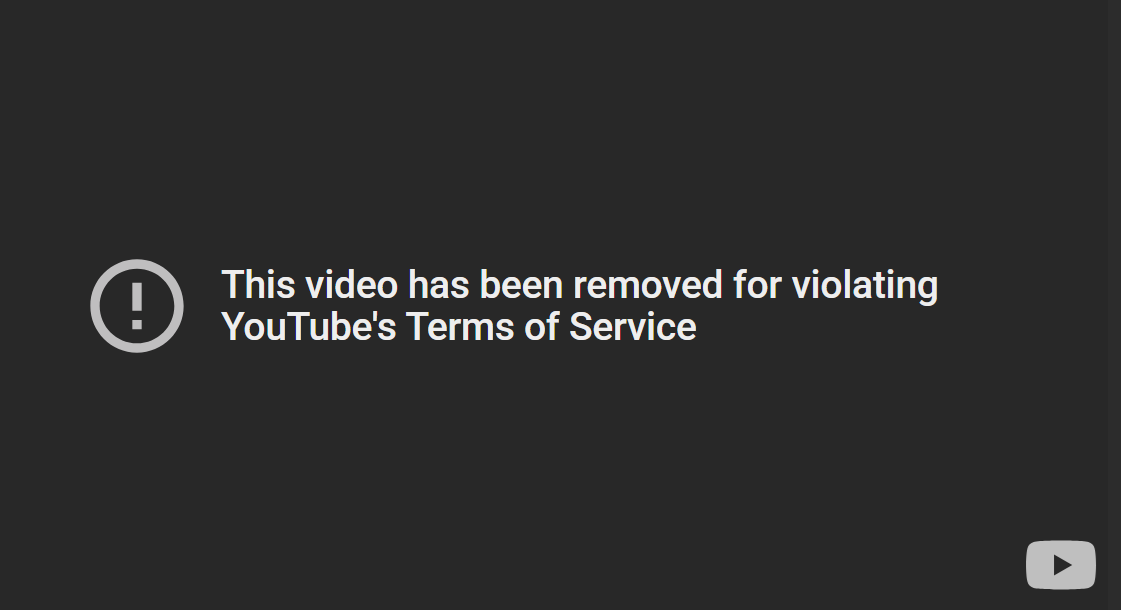Click the second line of the error message
The width and height of the screenshot is (1121, 610).
click(x=459, y=327)
